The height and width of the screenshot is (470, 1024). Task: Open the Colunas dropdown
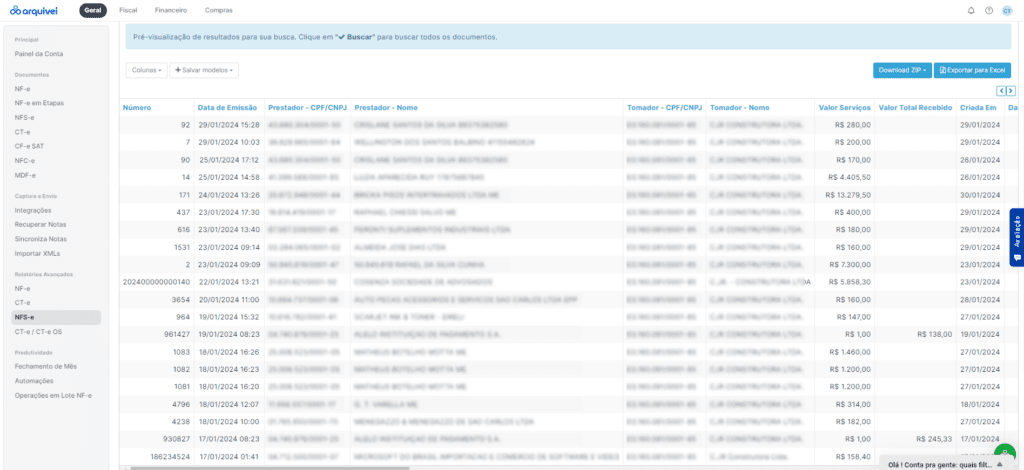(146, 70)
